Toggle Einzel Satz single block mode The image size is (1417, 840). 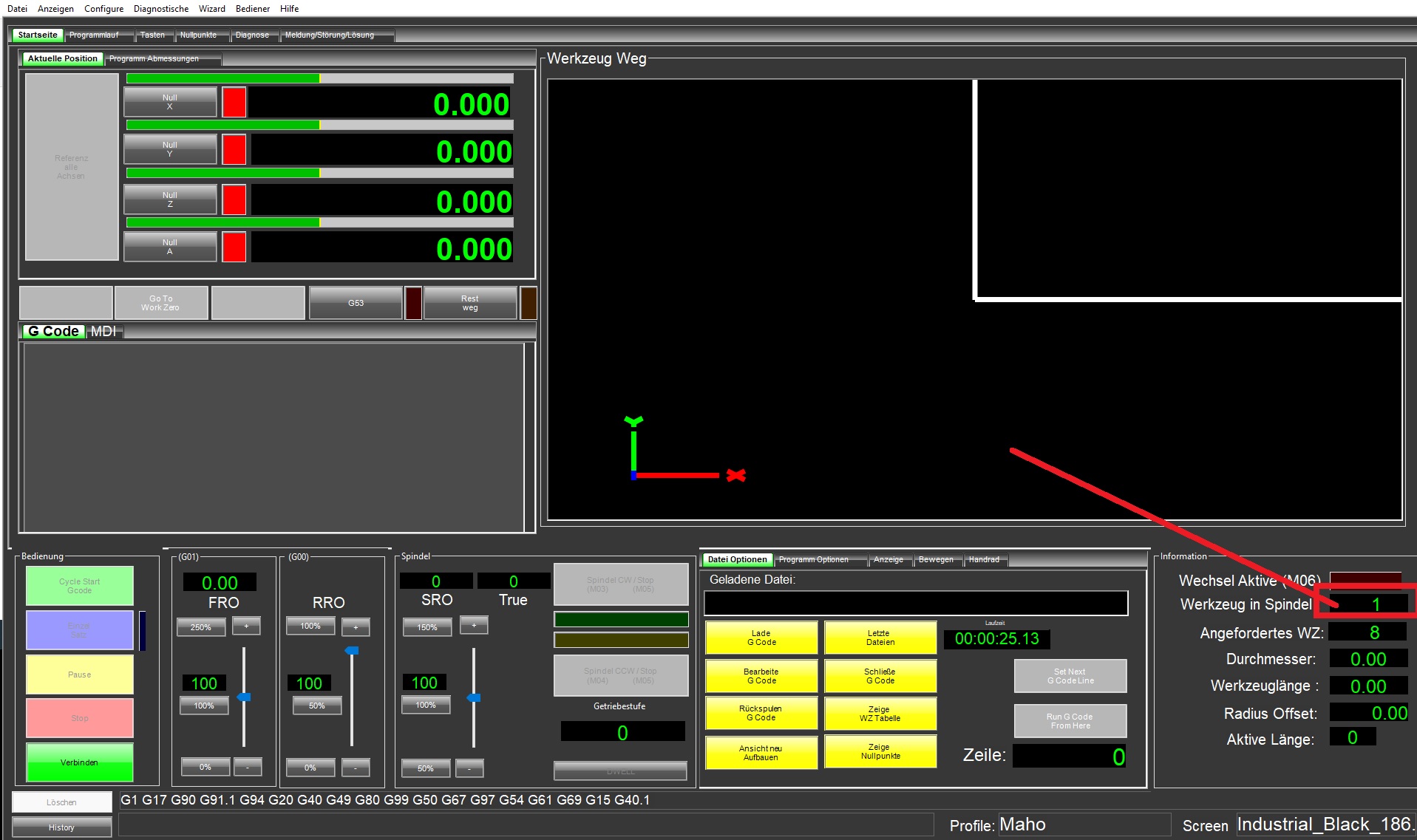pyautogui.click(x=79, y=630)
